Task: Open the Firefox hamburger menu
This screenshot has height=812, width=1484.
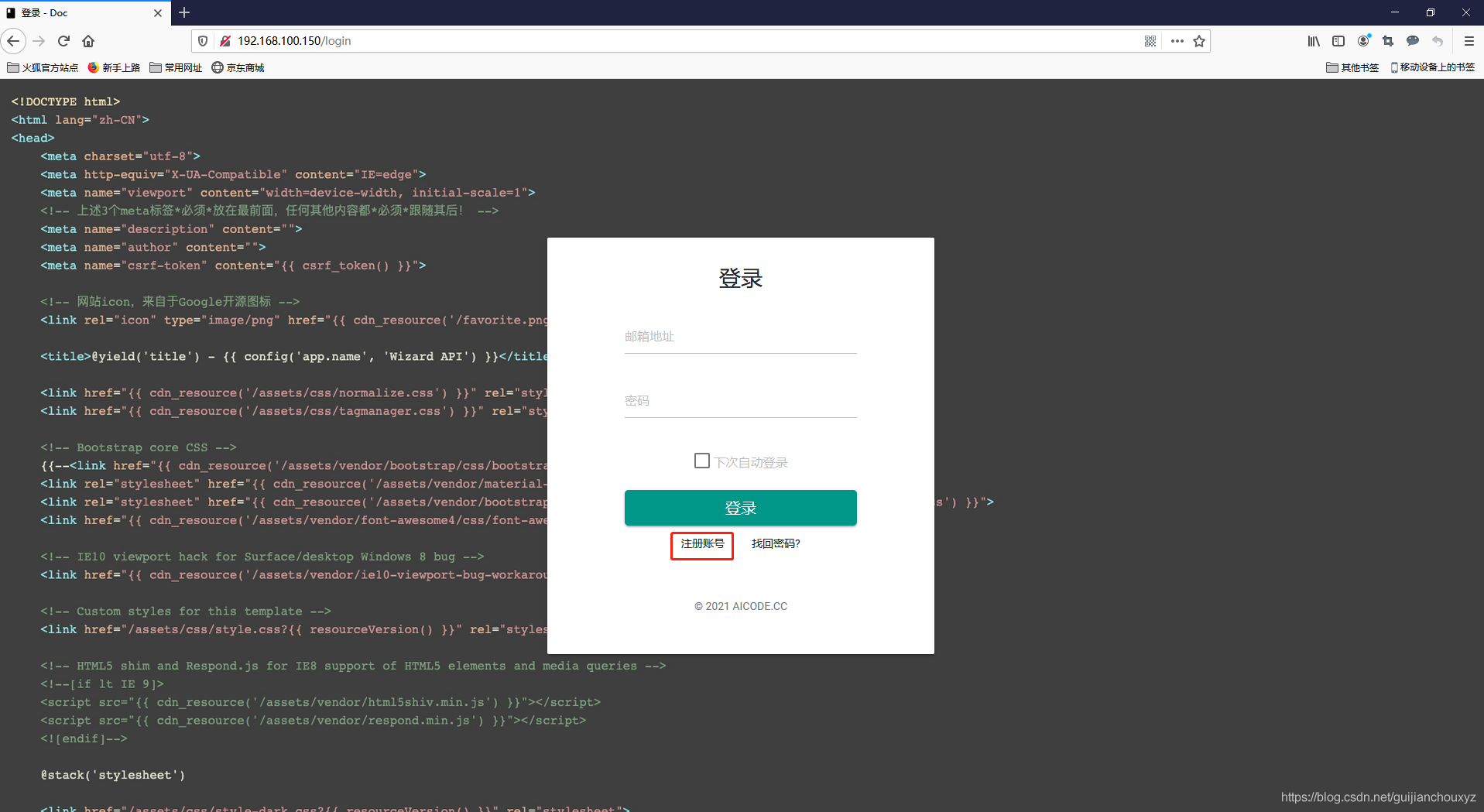Action: (x=1469, y=41)
